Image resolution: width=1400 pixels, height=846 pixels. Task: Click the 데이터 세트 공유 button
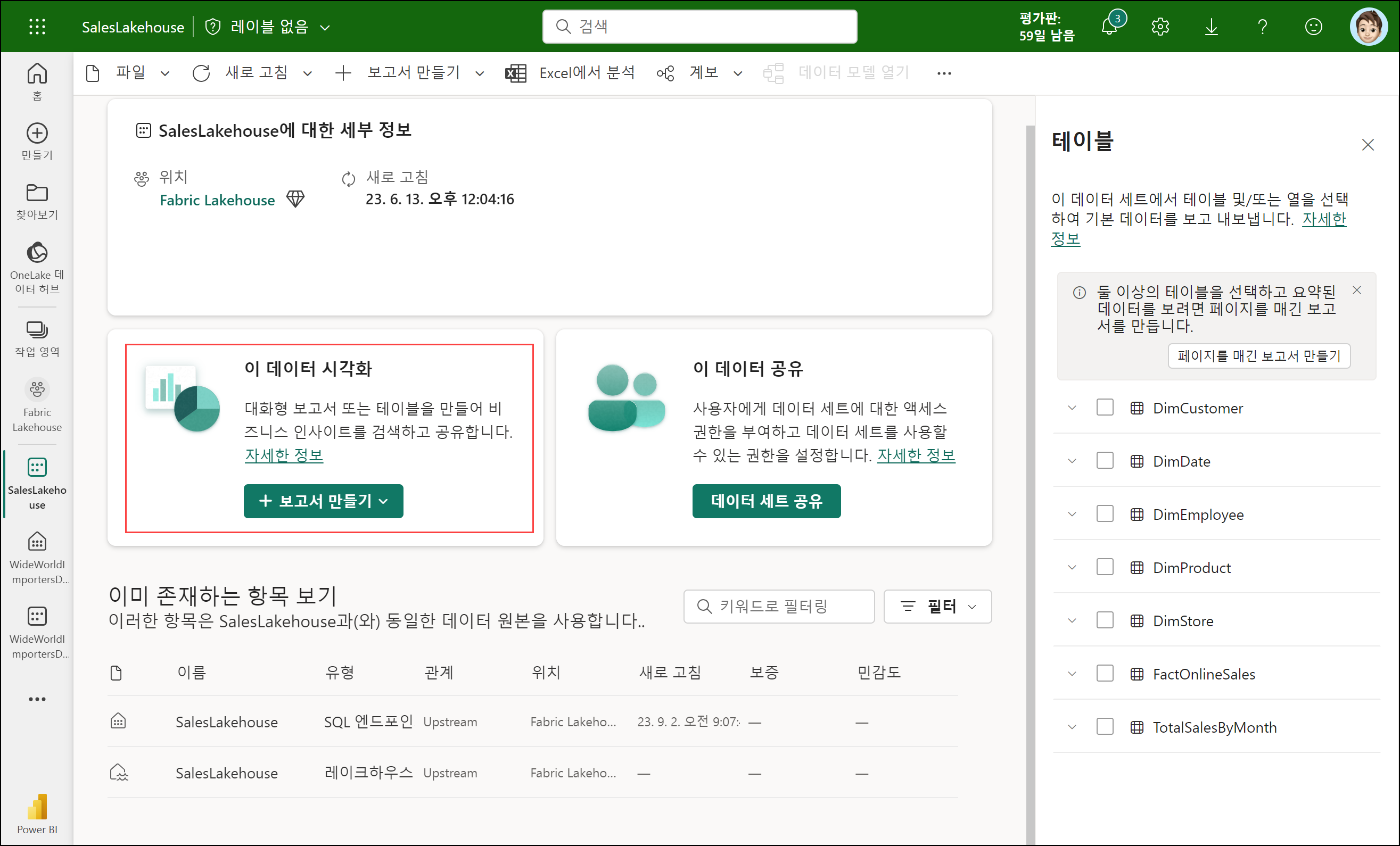pos(766,501)
